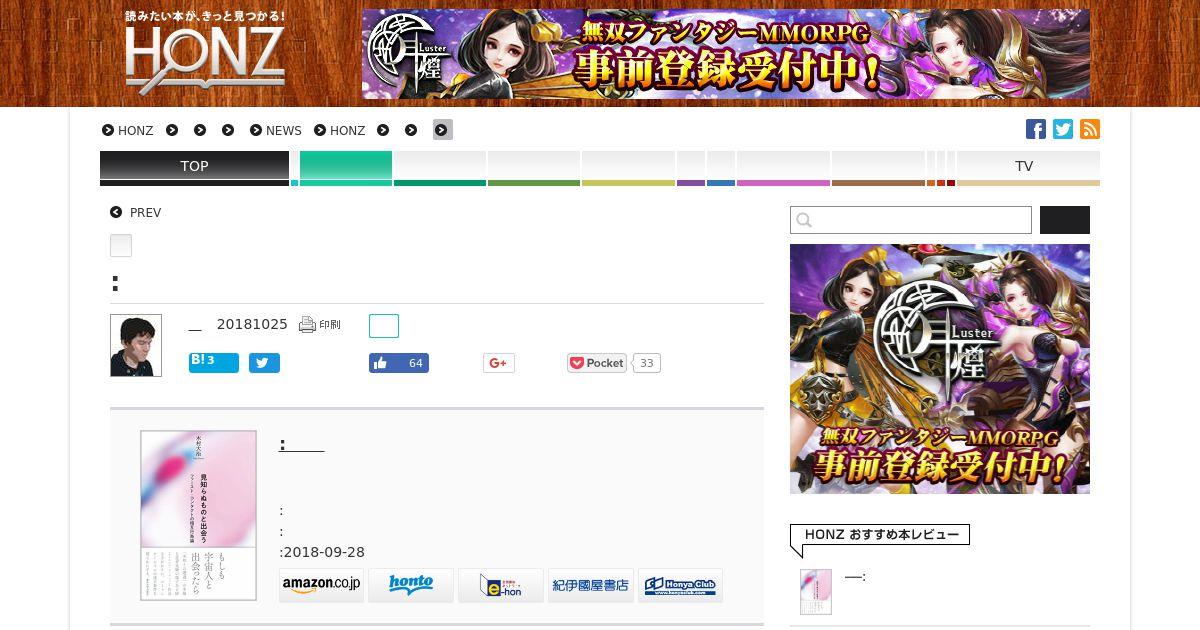Open the TOP tab

[x=194, y=168]
